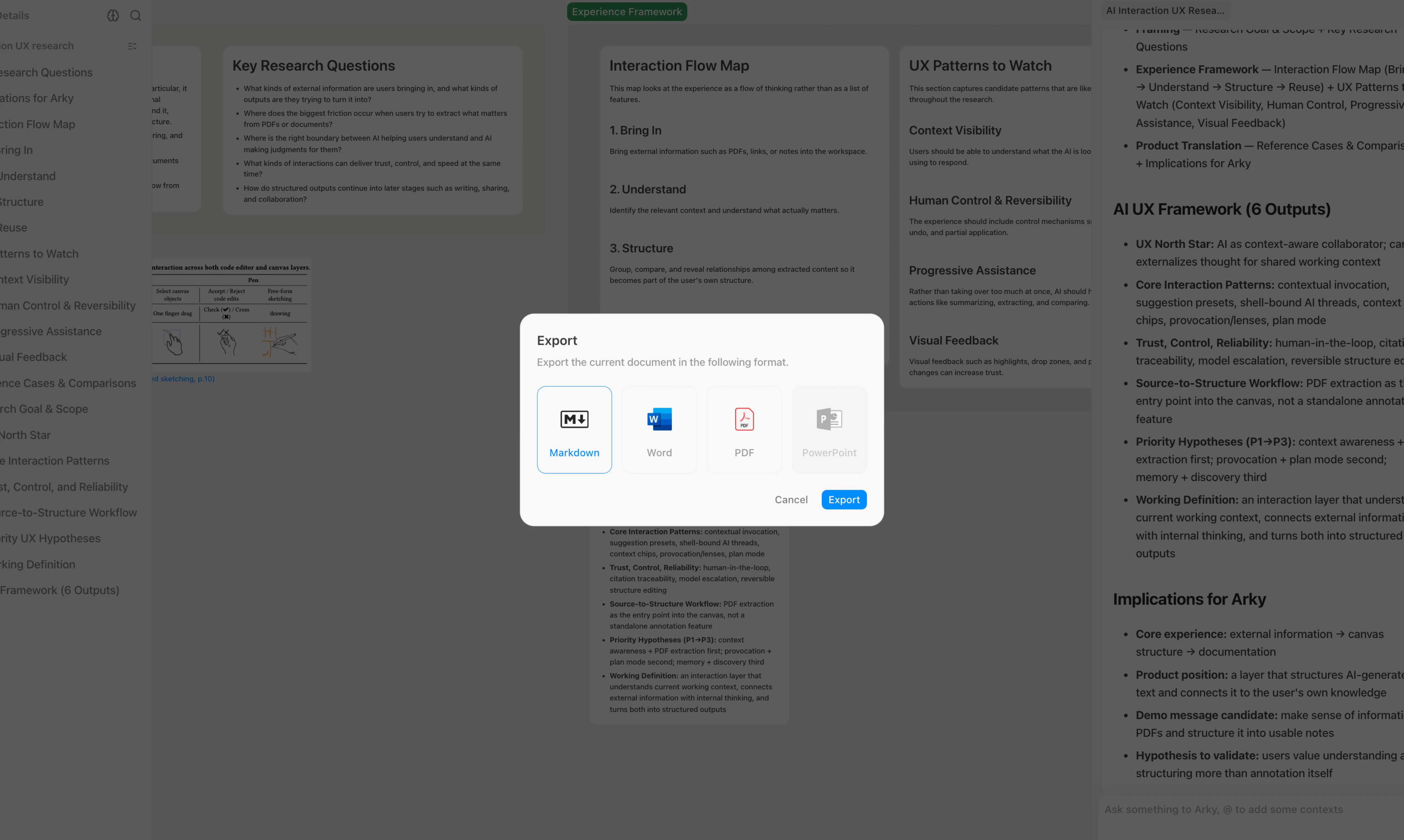Click the 'Experience Framework' section badge
Viewport: 1404px width, 840px height.
pos(627,11)
